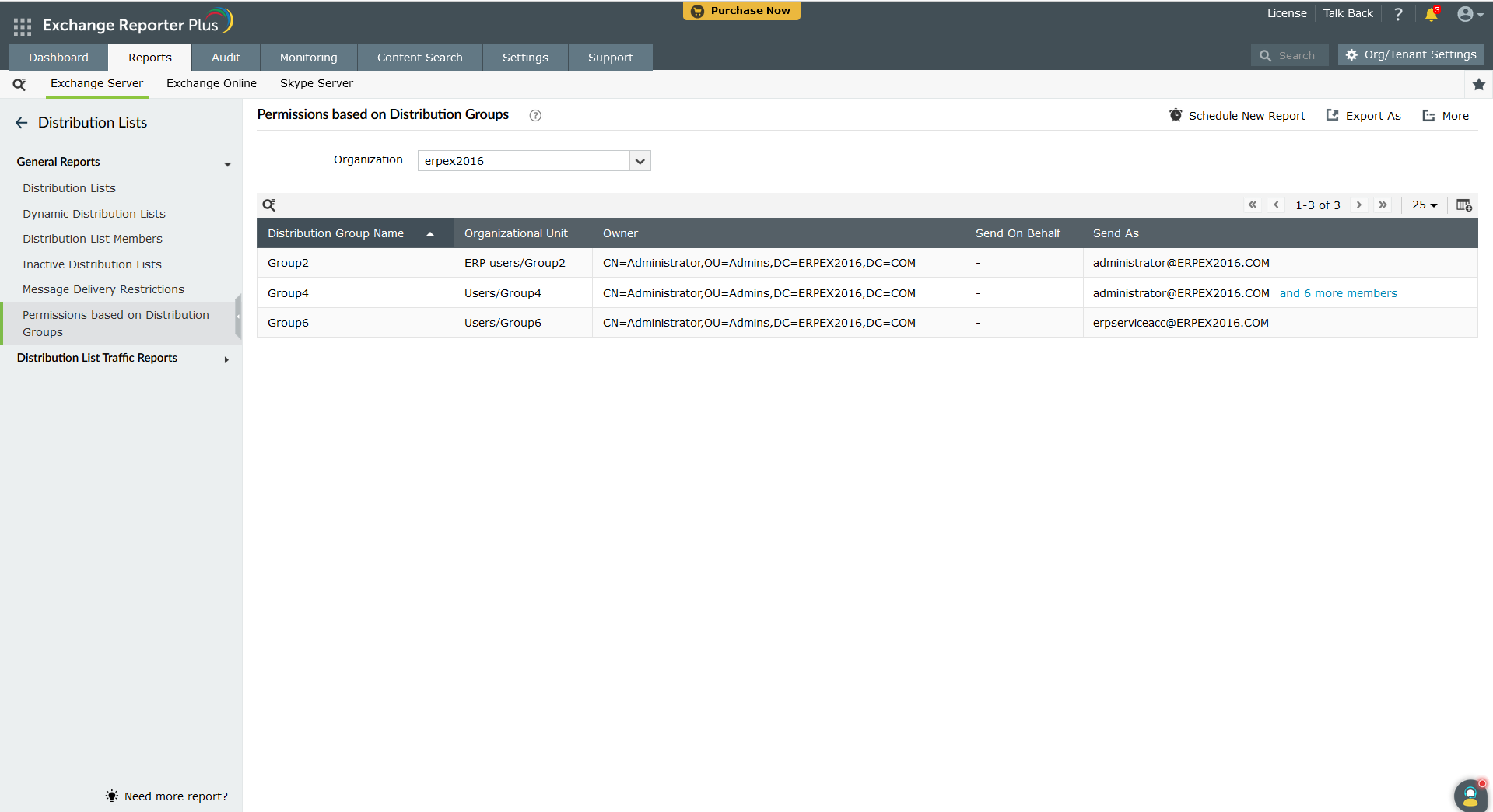Screen dimensions: 1493x812
Task: Sort by Owner column header
Action: pos(620,233)
